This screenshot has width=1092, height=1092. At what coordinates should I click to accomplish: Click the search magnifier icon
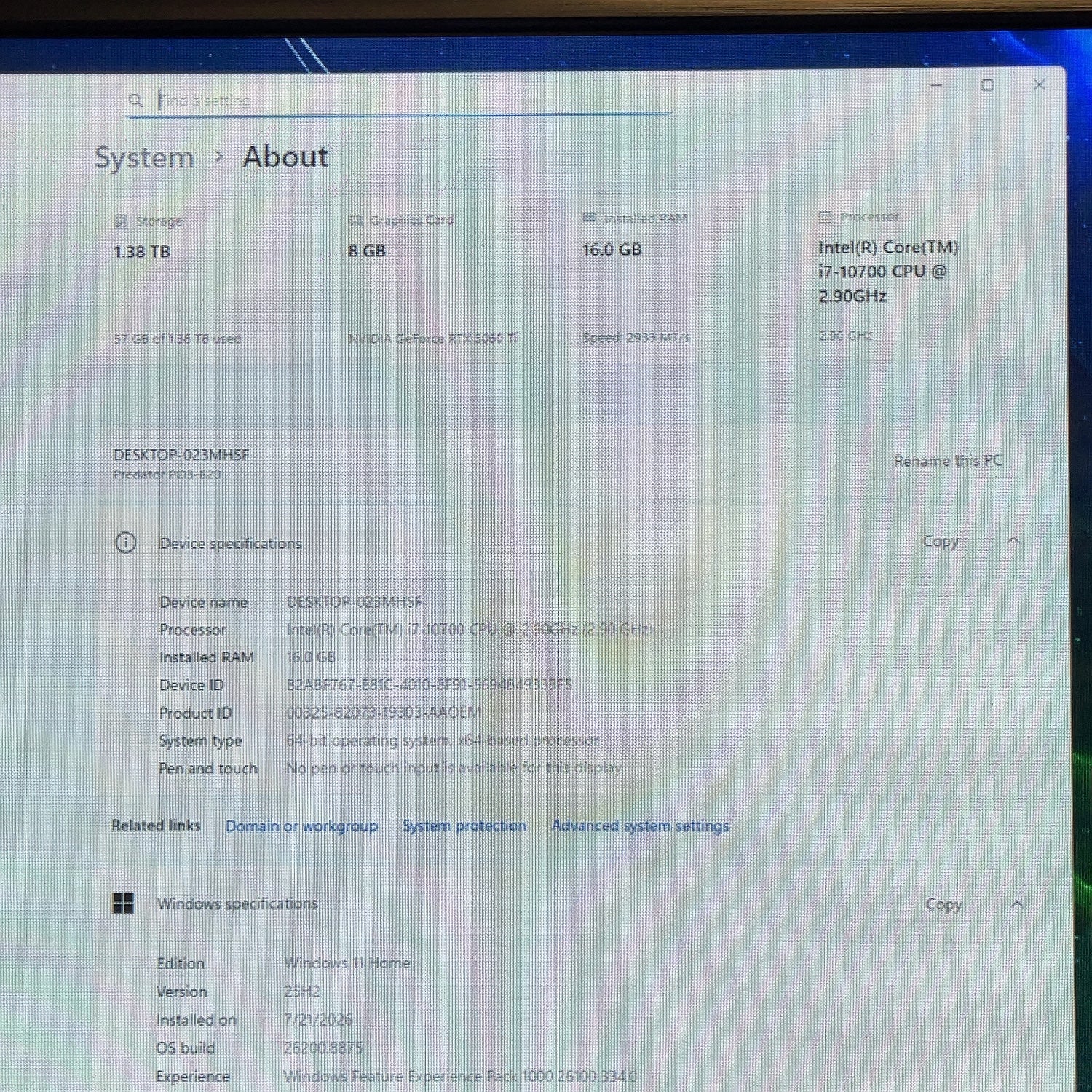point(135,100)
